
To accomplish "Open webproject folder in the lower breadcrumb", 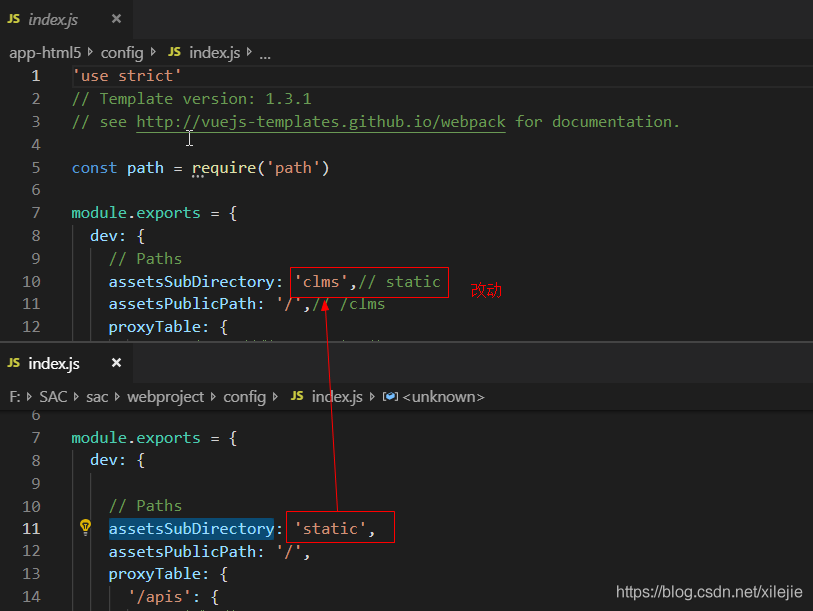I will click(x=165, y=397).
